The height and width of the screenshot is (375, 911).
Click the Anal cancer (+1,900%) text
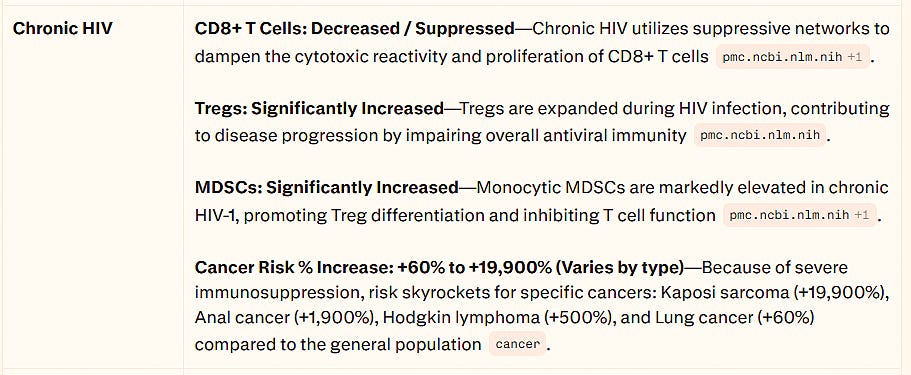[x=286, y=318]
